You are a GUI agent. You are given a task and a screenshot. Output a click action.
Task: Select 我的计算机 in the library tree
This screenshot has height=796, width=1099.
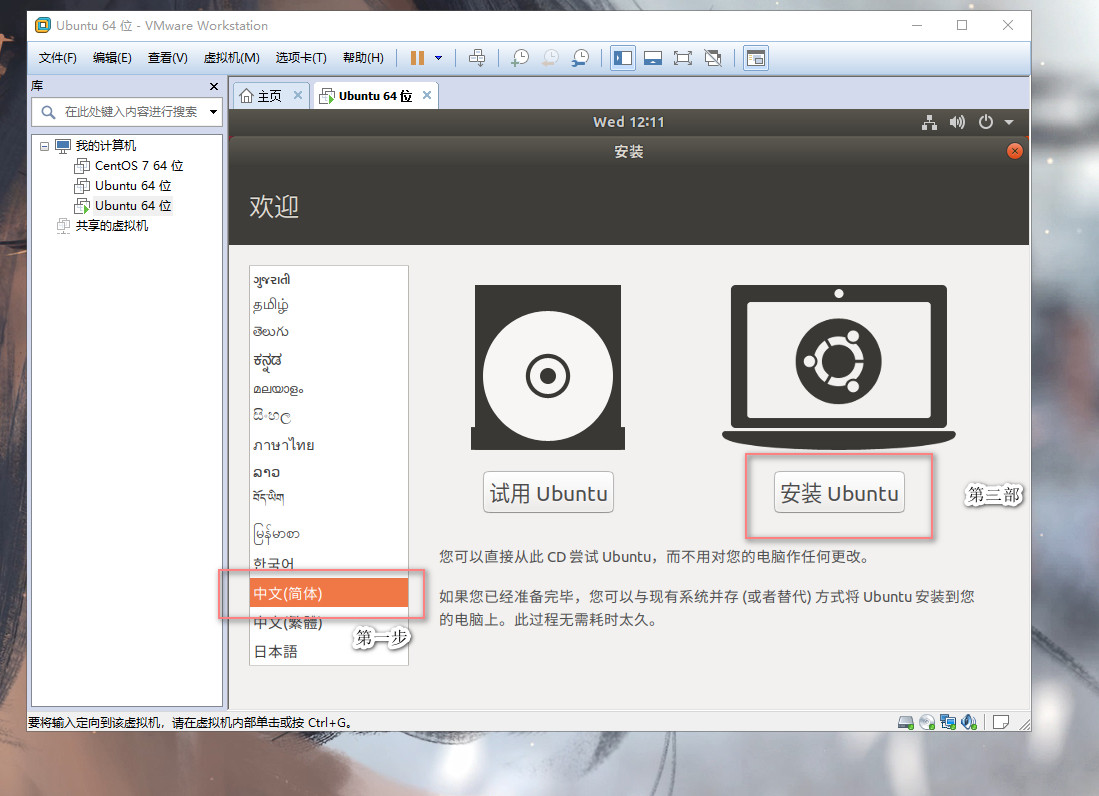[106, 146]
